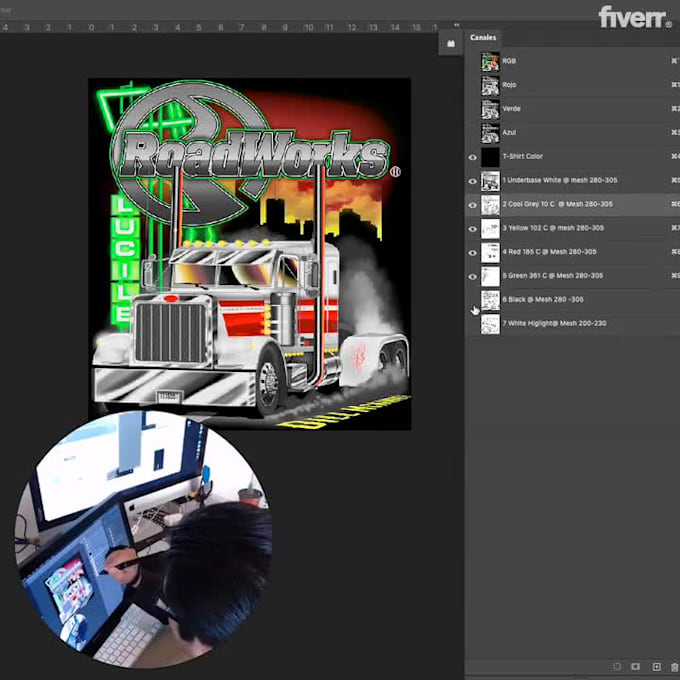Open the collapsed panel icon beside Canales
Image resolution: width=680 pixels, height=680 pixels.
click(451, 43)
